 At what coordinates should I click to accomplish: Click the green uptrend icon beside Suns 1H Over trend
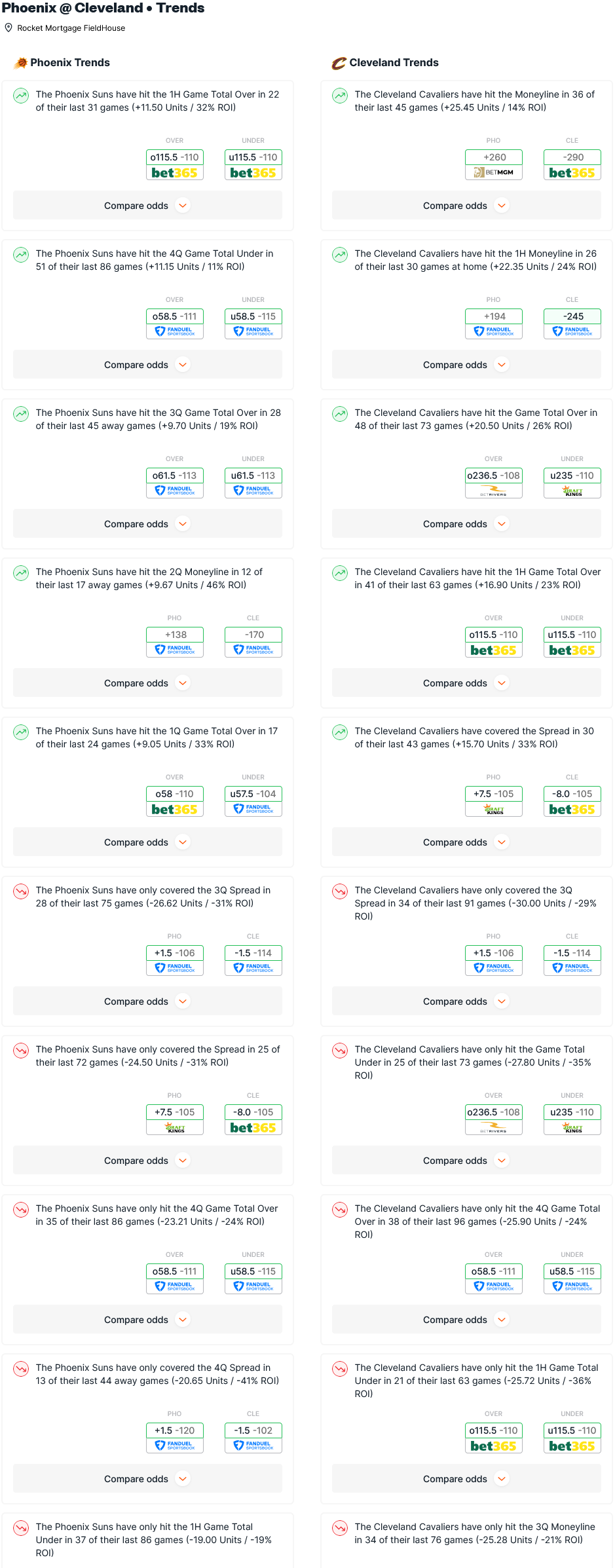[21, 96]
